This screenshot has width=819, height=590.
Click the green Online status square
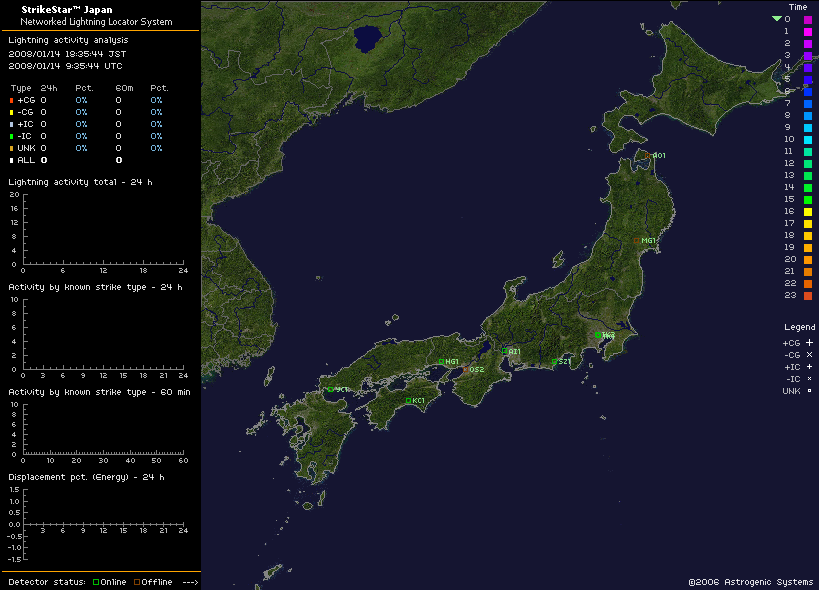(96, 582)
